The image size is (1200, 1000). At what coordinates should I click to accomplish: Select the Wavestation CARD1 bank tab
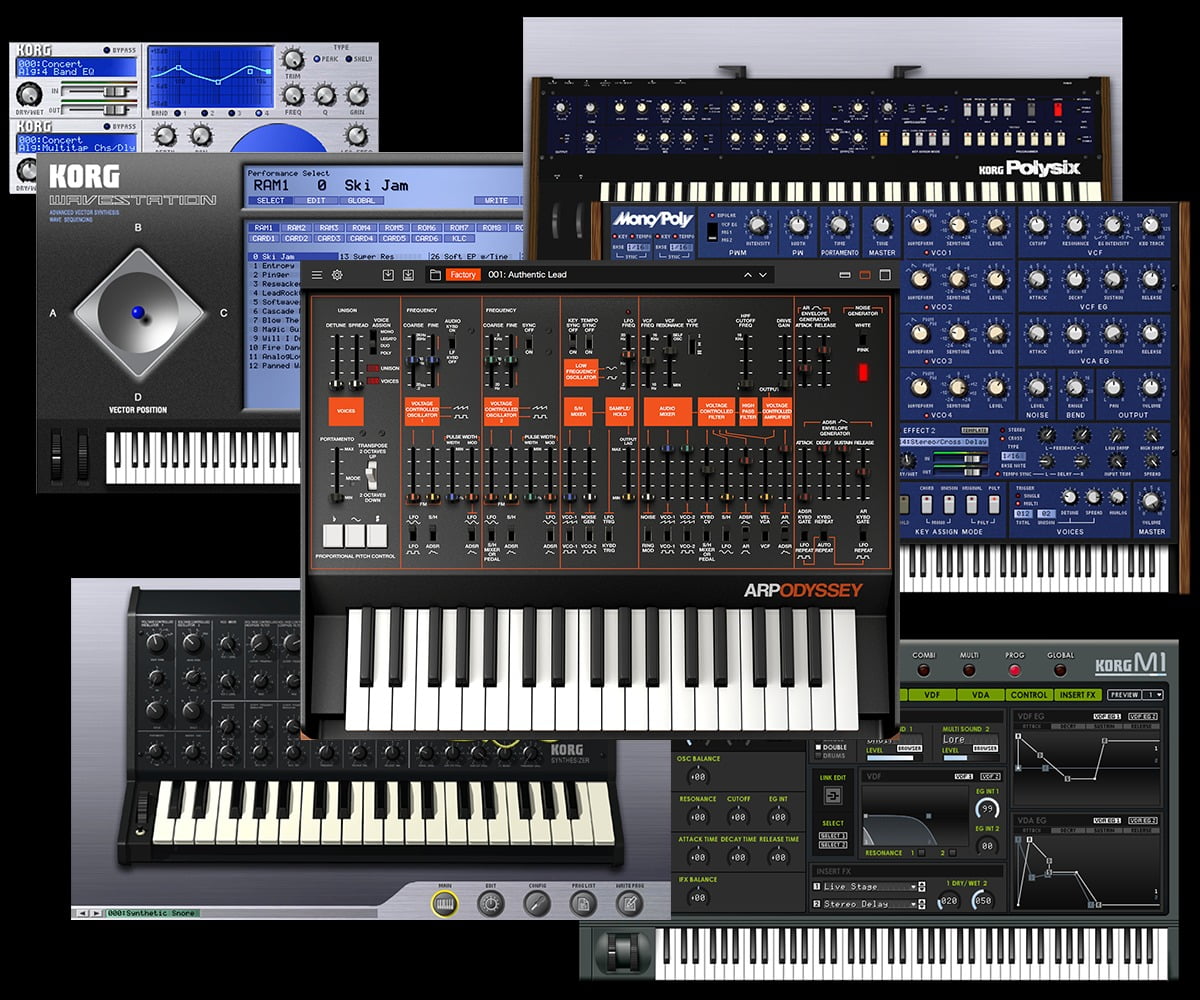click(x=264, y=239)
